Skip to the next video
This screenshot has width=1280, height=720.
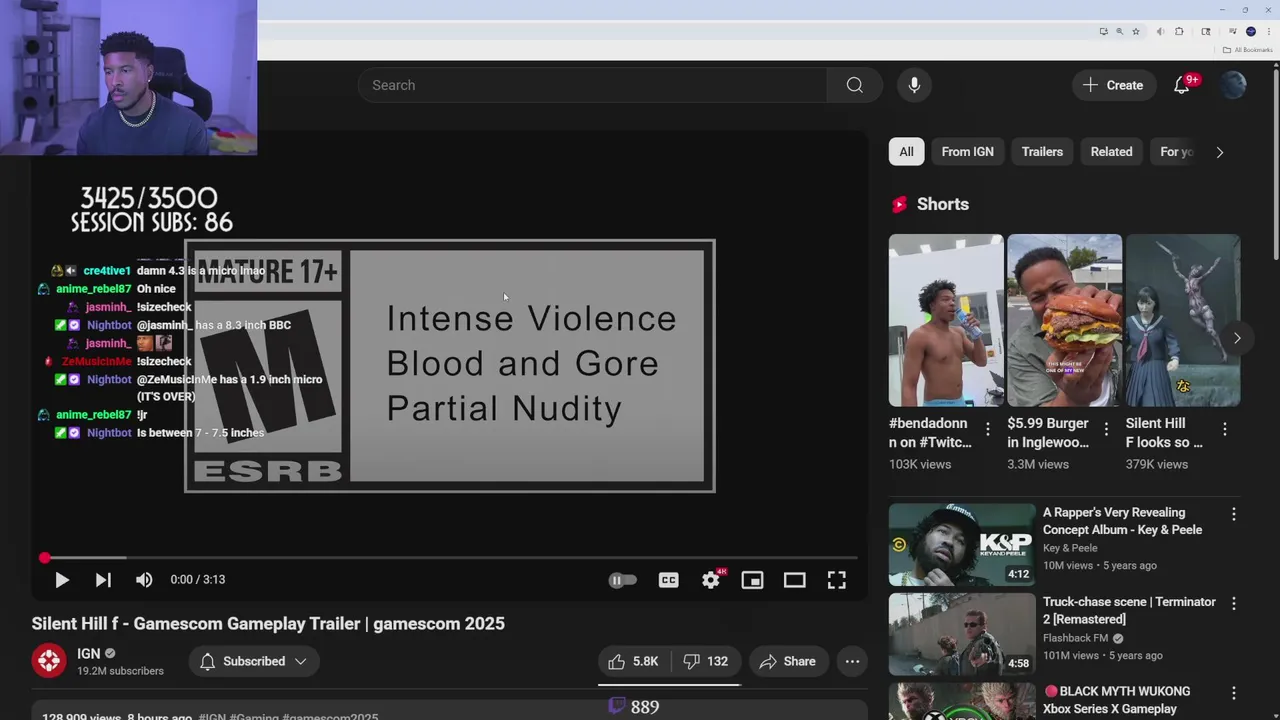point(103,579)
